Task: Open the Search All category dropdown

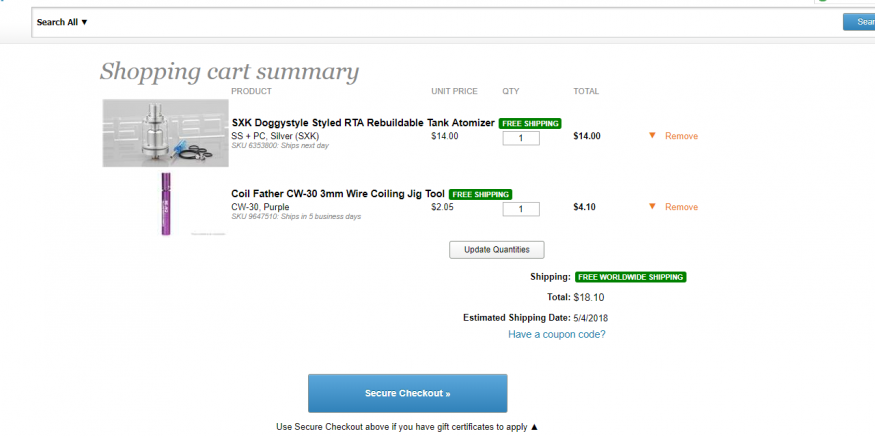Action: pyautogui.click(x=62, y=22)
